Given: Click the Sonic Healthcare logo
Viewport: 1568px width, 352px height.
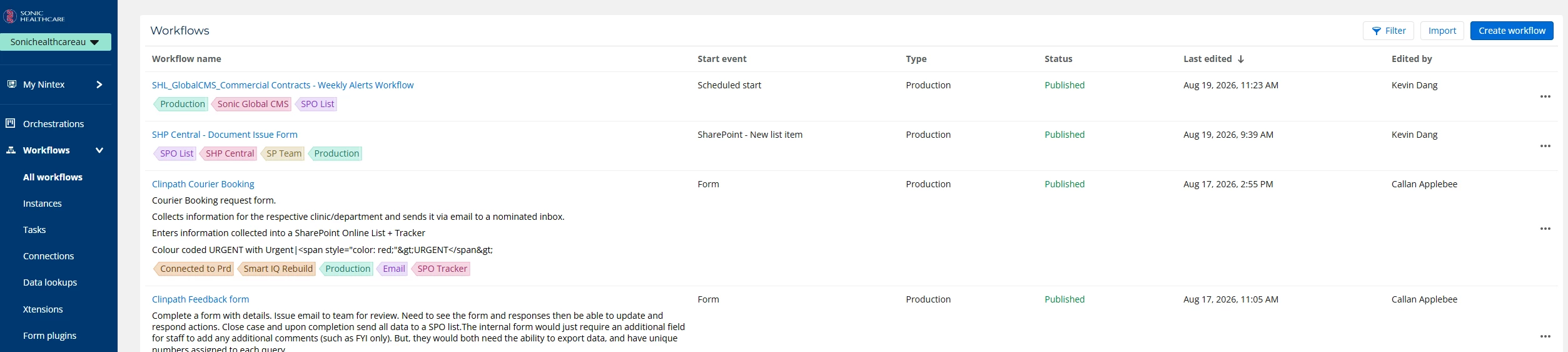Looking at the screenshot, I should (x=34, y=16).
